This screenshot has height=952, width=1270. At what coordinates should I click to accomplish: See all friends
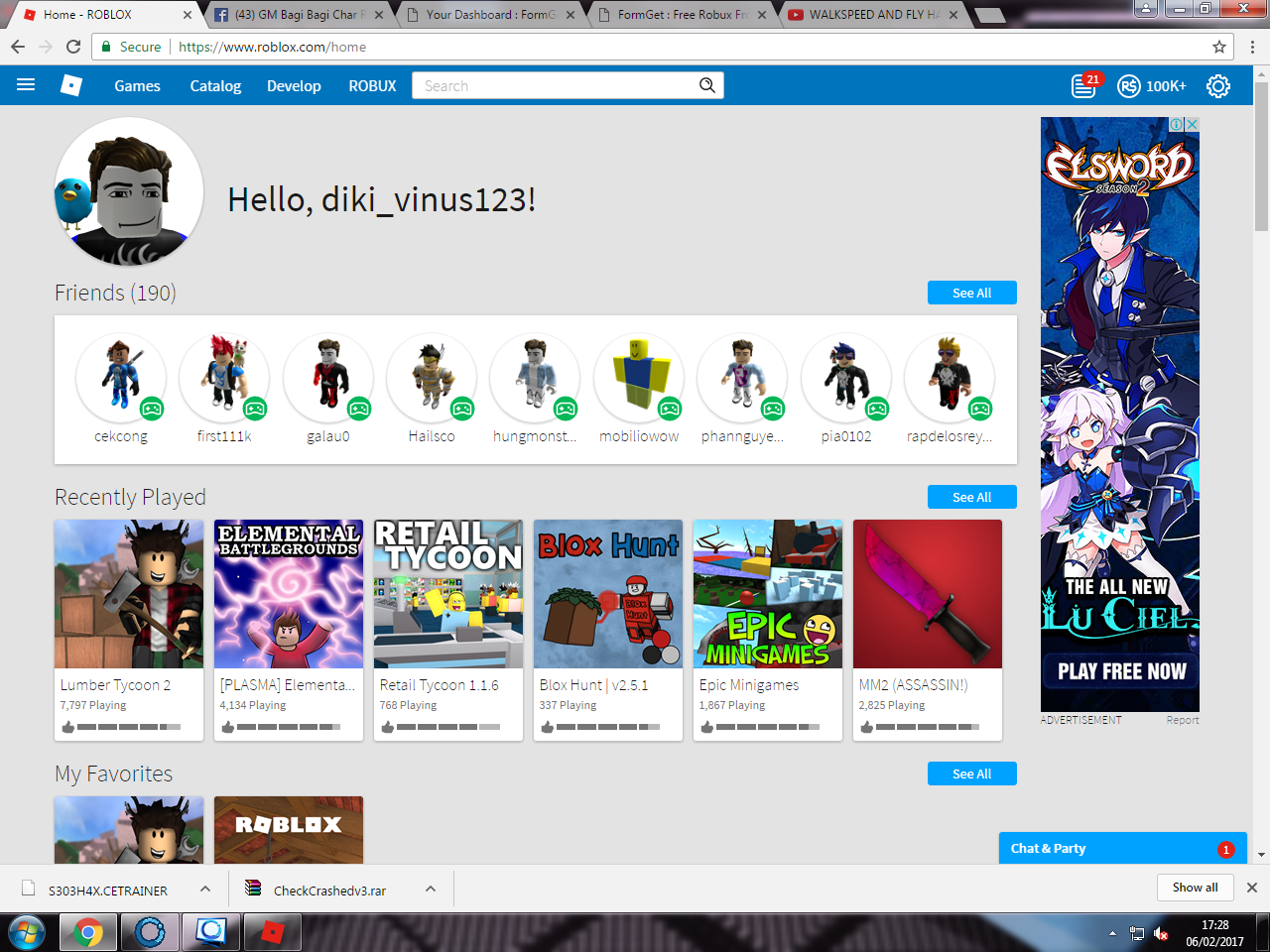972,293
